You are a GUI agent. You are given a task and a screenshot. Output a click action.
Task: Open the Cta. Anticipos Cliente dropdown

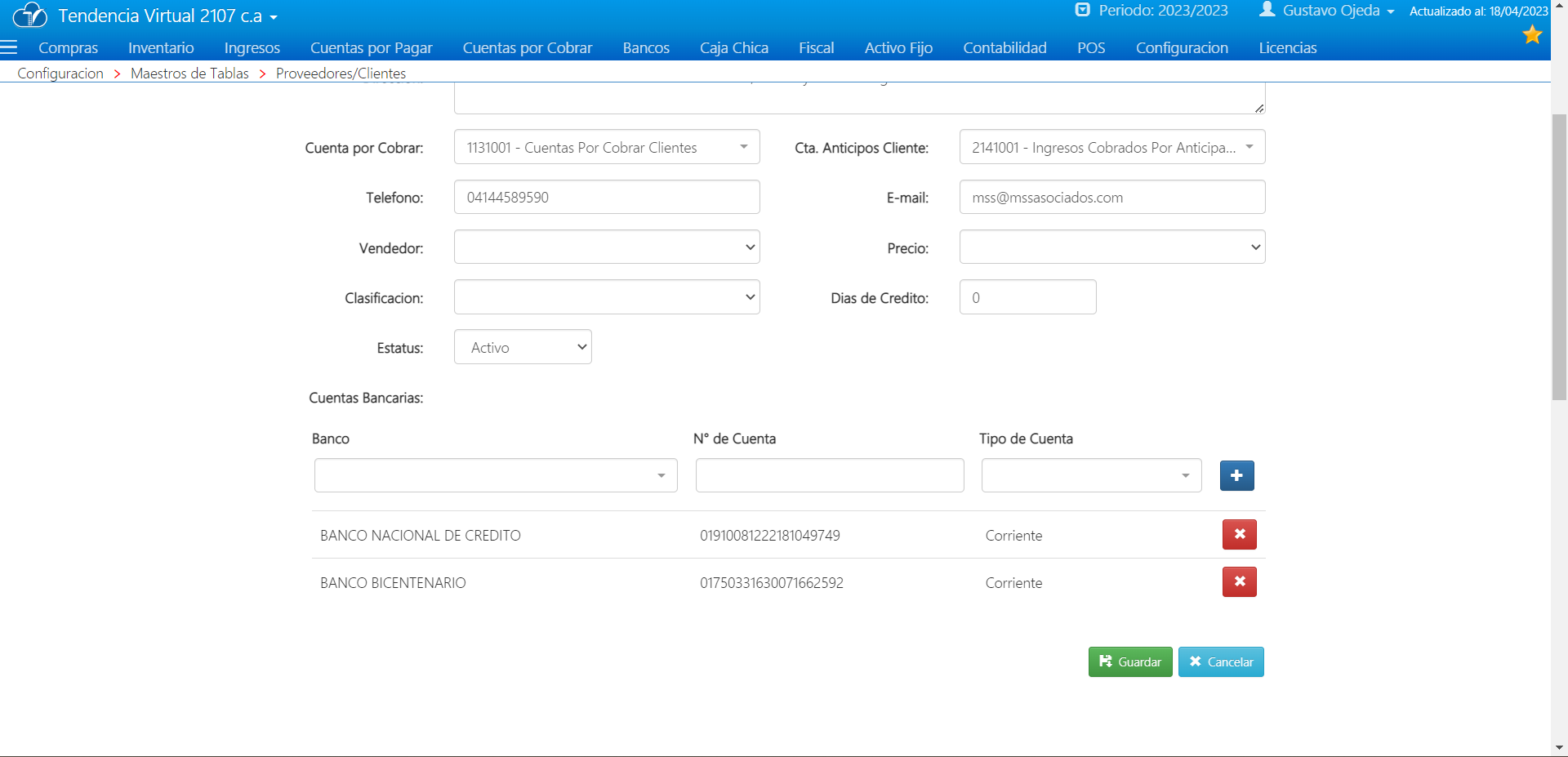pyautogui.click(x=1112, y=147)
